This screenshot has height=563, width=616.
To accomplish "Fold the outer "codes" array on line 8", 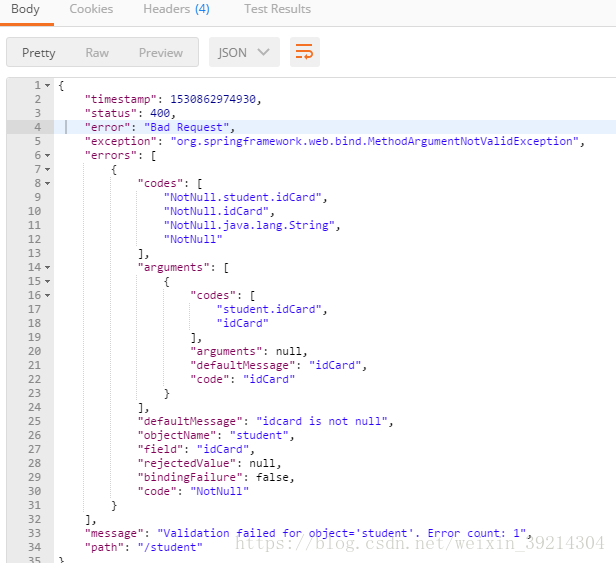I will pos(47,184).
